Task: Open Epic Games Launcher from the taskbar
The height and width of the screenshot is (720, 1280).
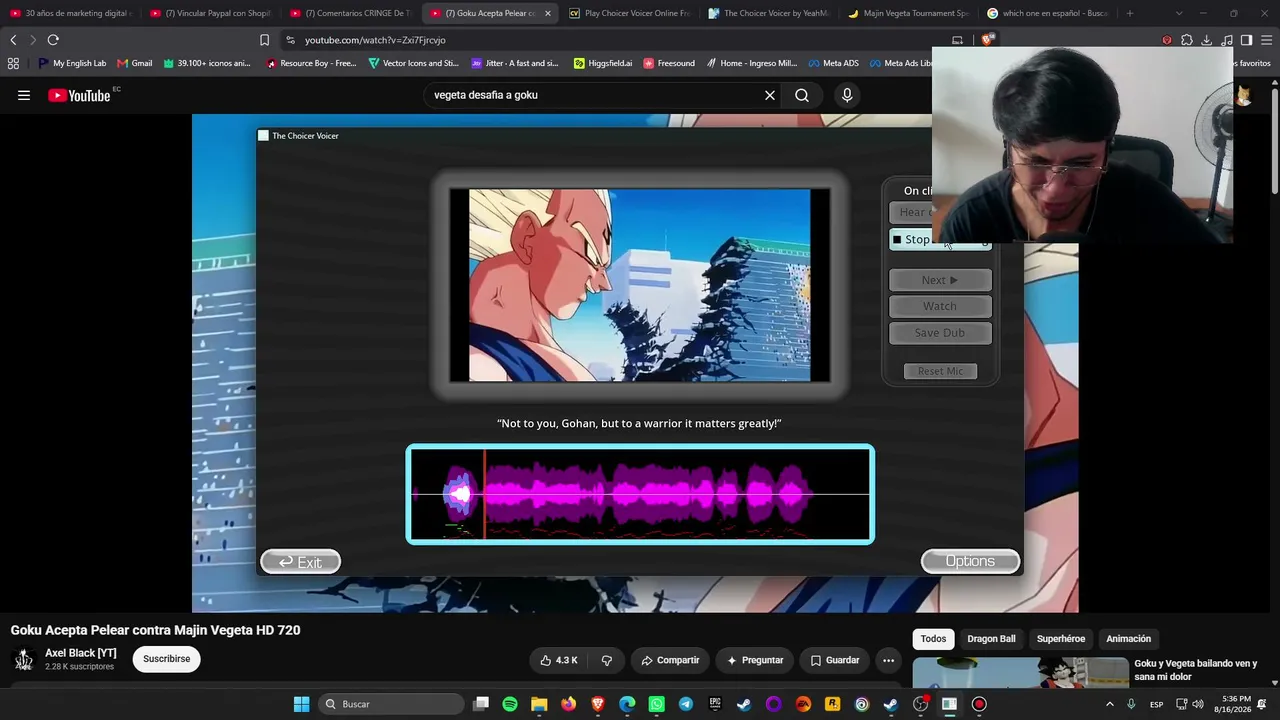Action: [x=715, y=704]
